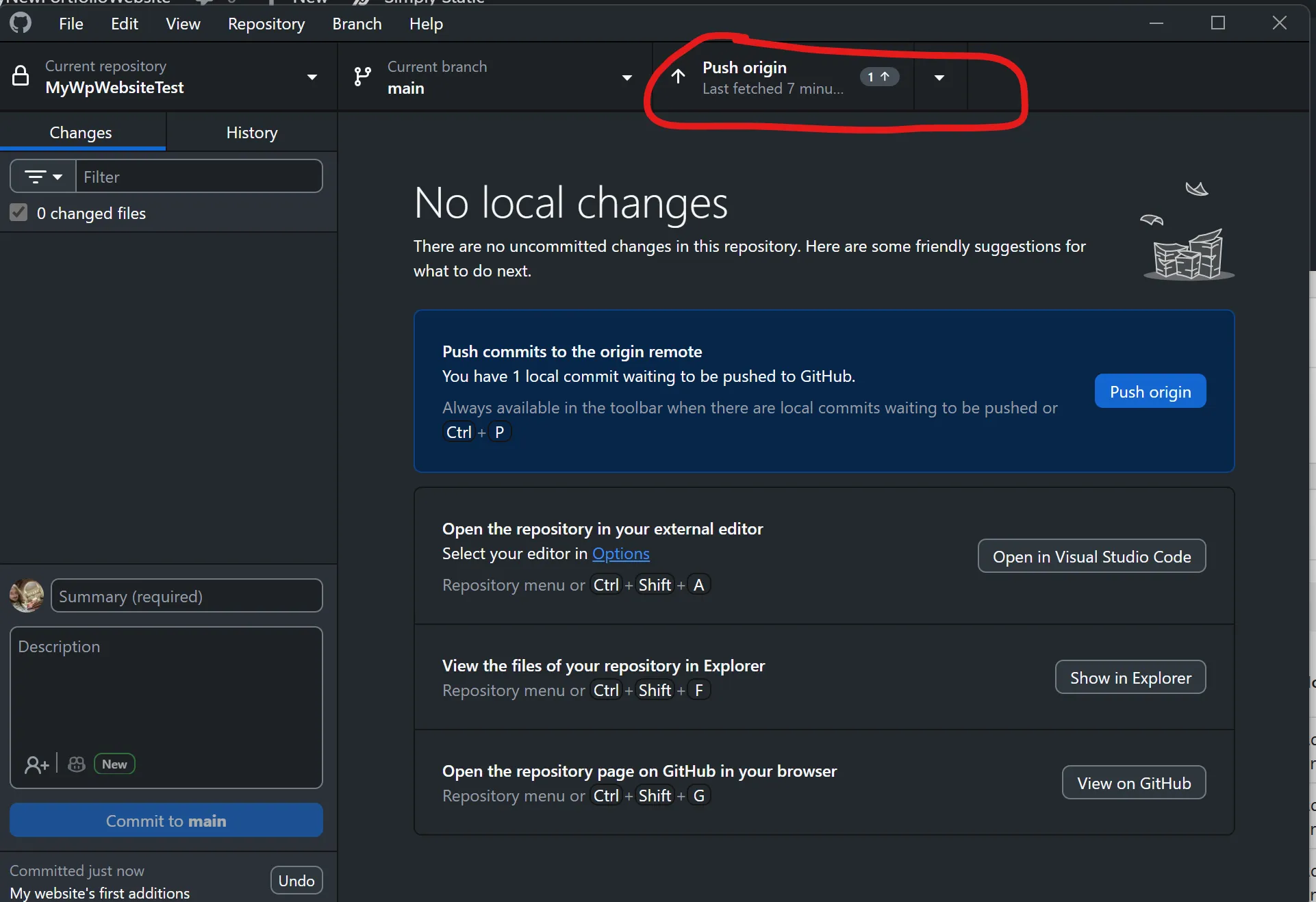Click the add co-authors person icon
Image resolution: width=1316 pixels, height=902 pixels.
pos(36,764)
